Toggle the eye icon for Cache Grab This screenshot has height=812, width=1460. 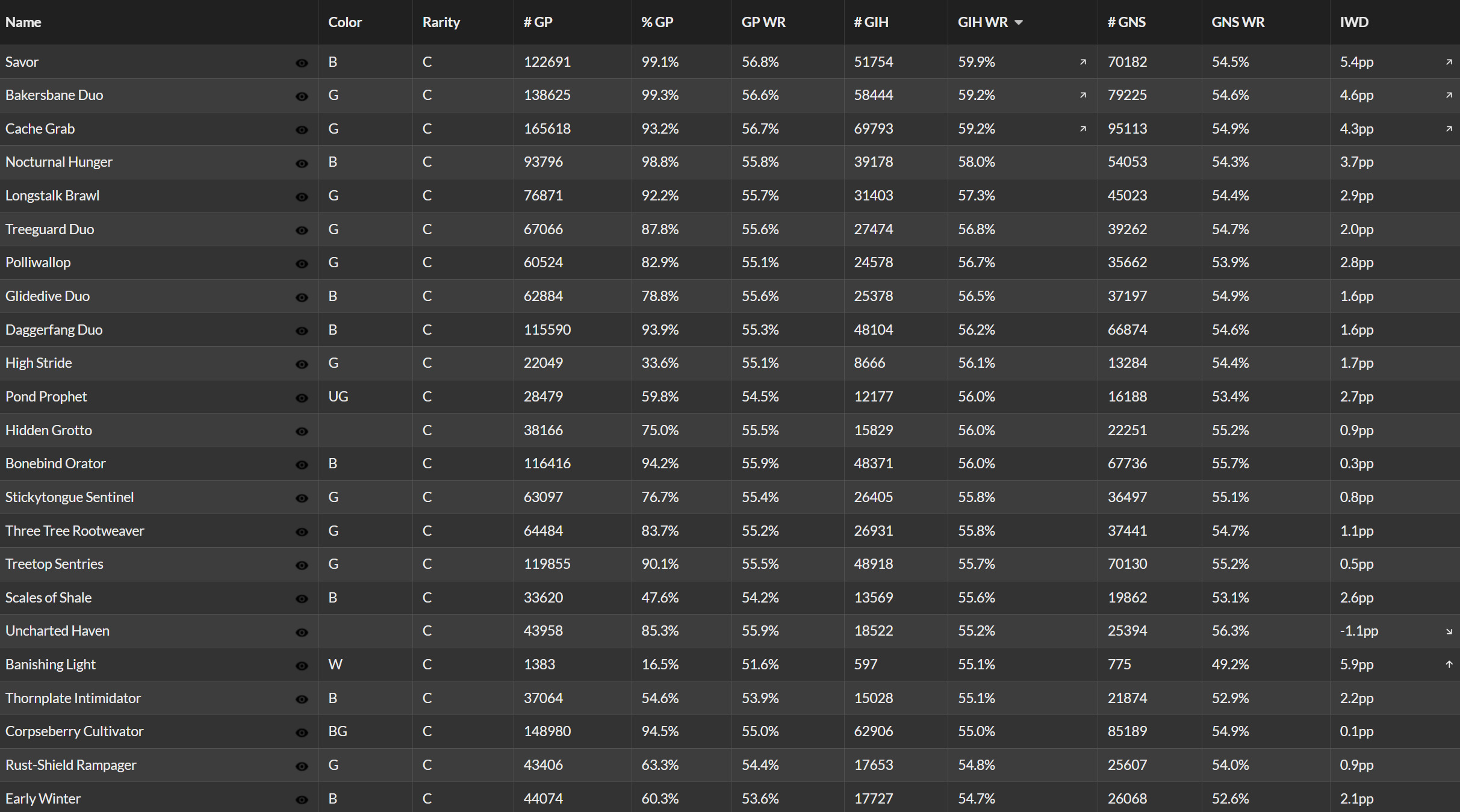pos(302,130)
